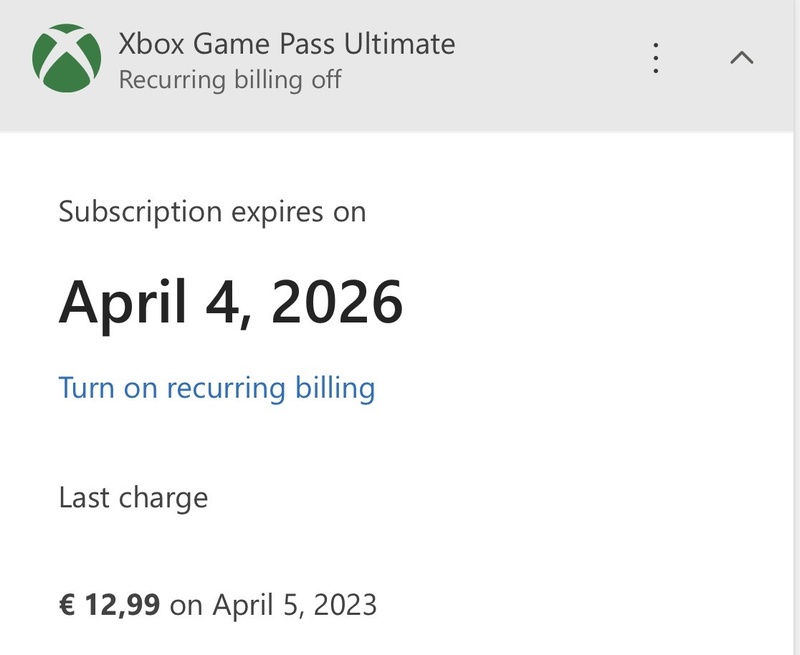Click the "Subscription expires on" label
The height and width of the screenshot is (655, 800).
(x=212, y=212)
